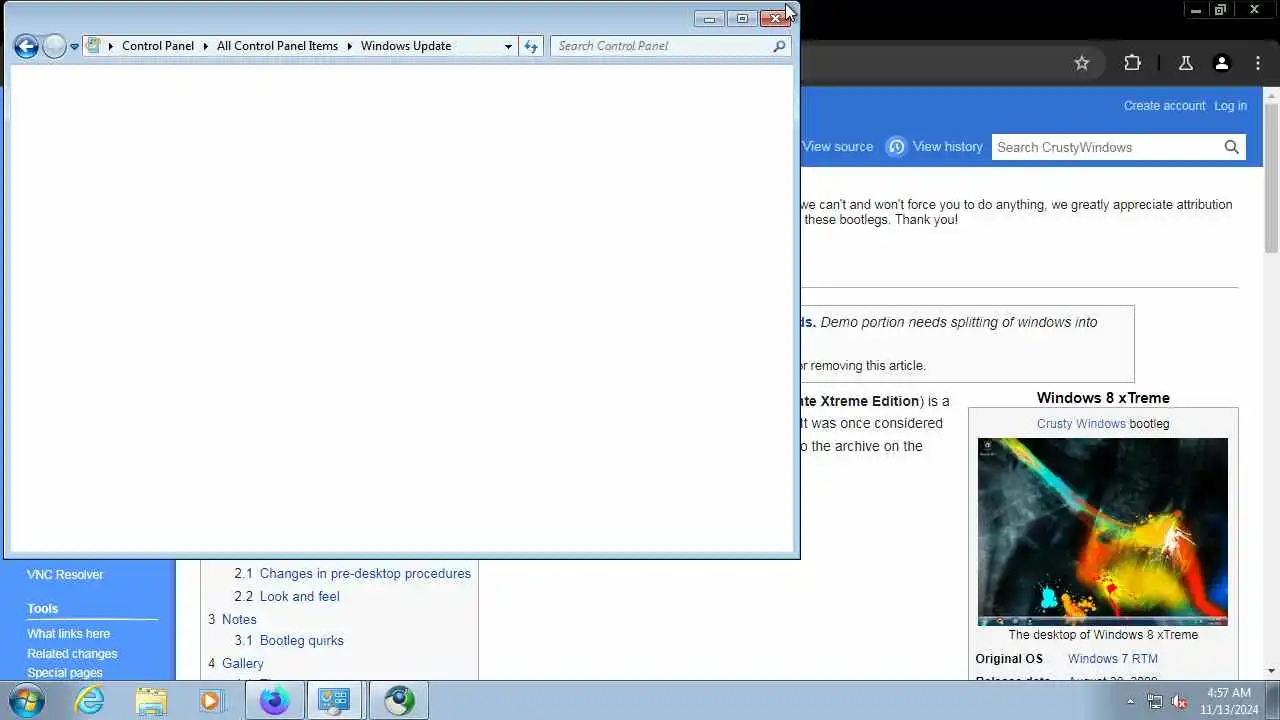Jump to 'Notes' contents entry
This screenshot has width=1280, height=720.
tap(239, 620)
